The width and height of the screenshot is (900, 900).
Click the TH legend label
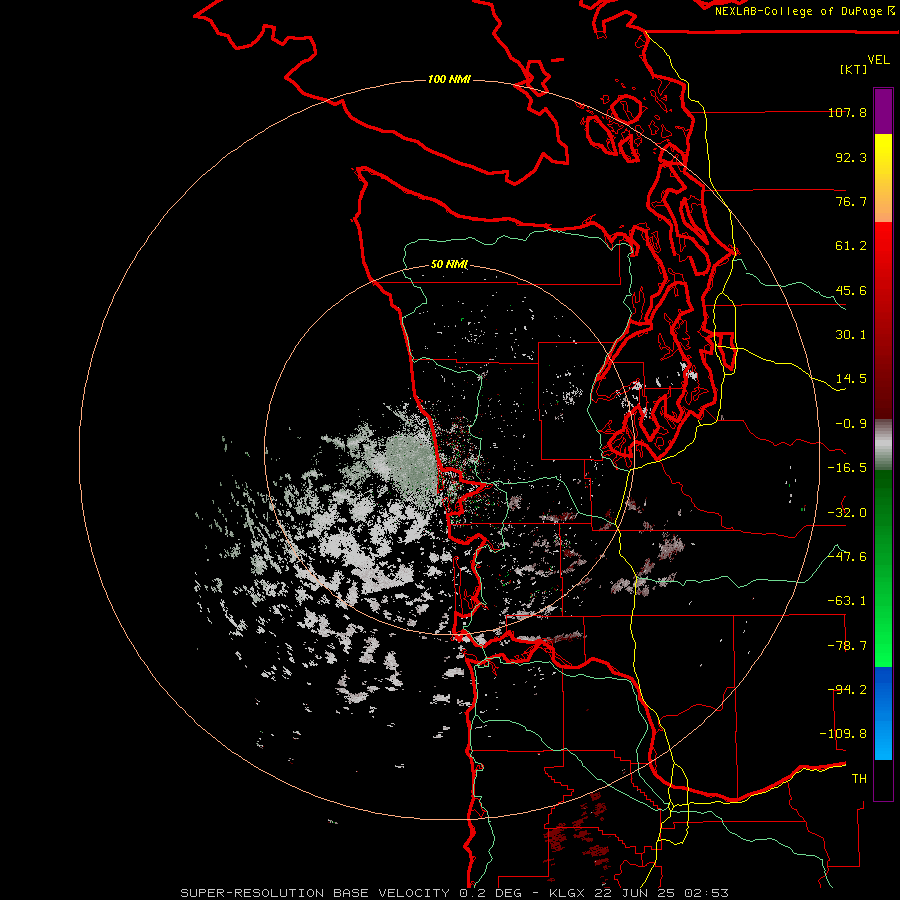pos(859,779)
